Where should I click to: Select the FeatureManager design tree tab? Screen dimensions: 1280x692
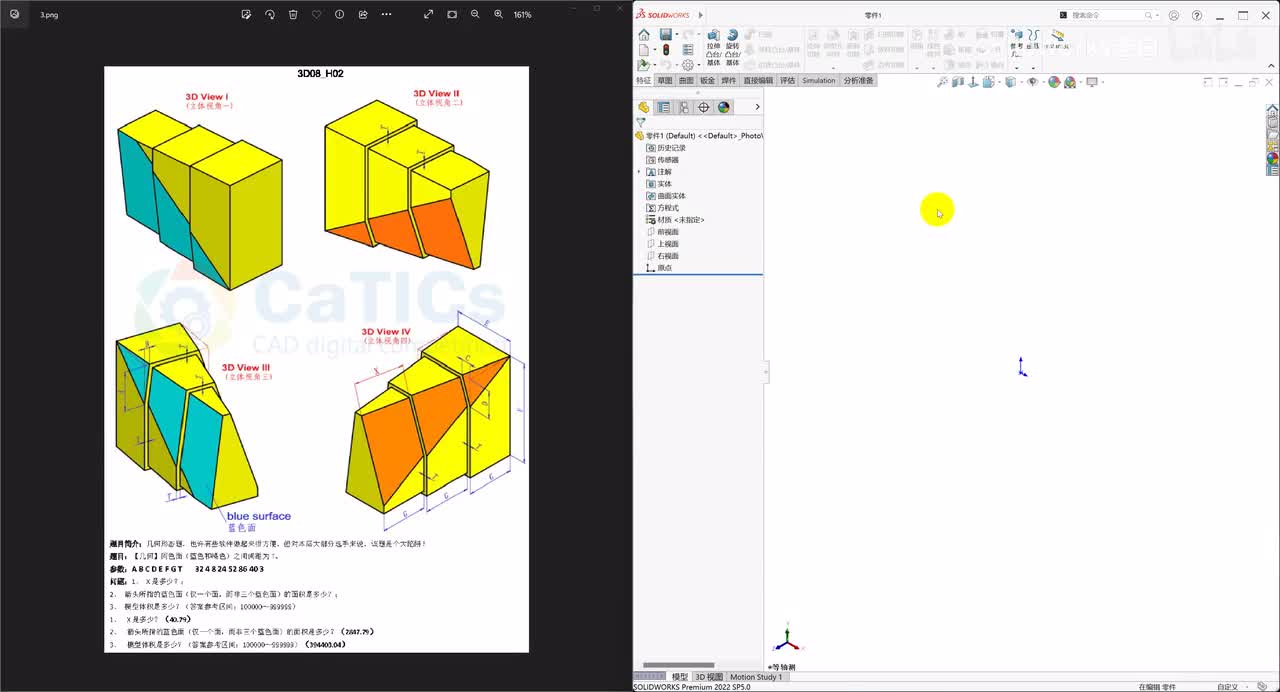coord(644,107)
